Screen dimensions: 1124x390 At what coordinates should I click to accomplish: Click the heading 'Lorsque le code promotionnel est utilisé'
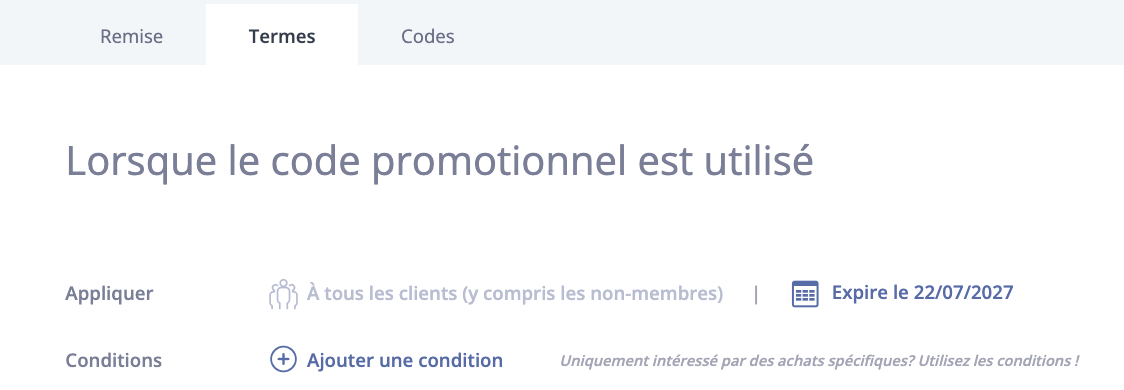pos(439,162)
